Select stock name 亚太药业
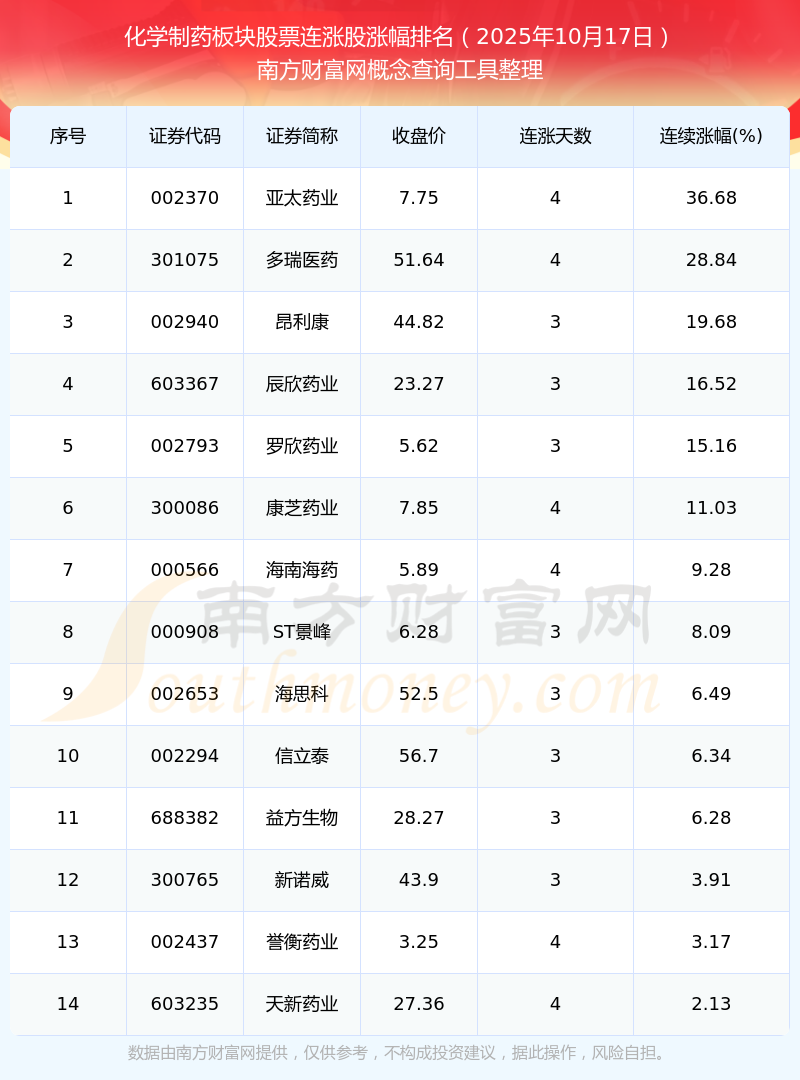This screenshot has height=1080, width=800. (x=302, y=198)
